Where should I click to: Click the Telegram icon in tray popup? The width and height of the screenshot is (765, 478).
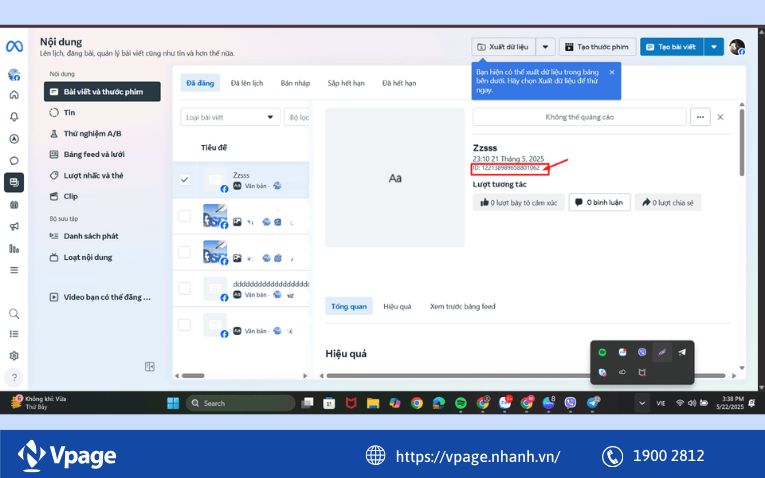click(x=682, y=352)
